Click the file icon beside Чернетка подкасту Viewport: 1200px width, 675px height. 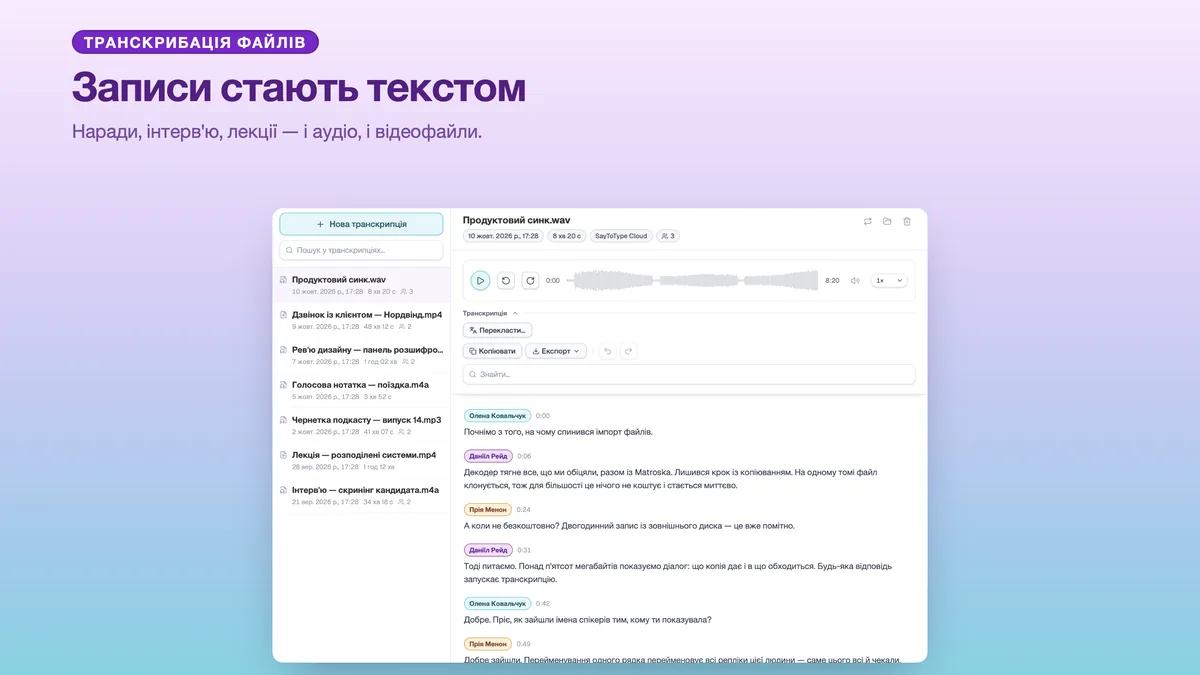[x=283, y=420]
